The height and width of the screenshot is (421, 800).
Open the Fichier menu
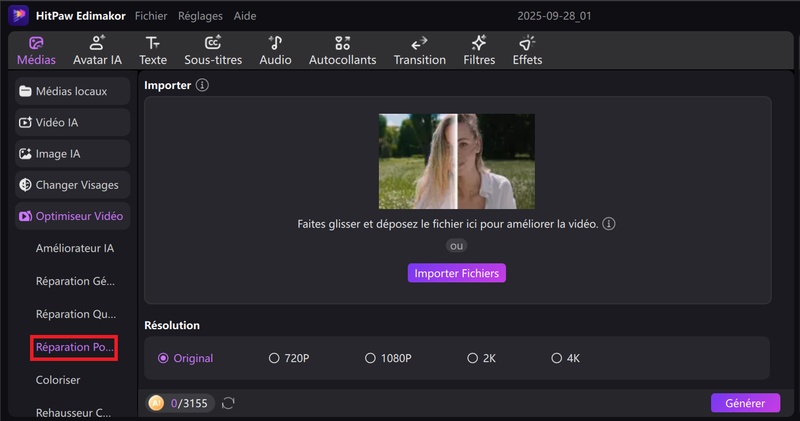pos(151,17)
